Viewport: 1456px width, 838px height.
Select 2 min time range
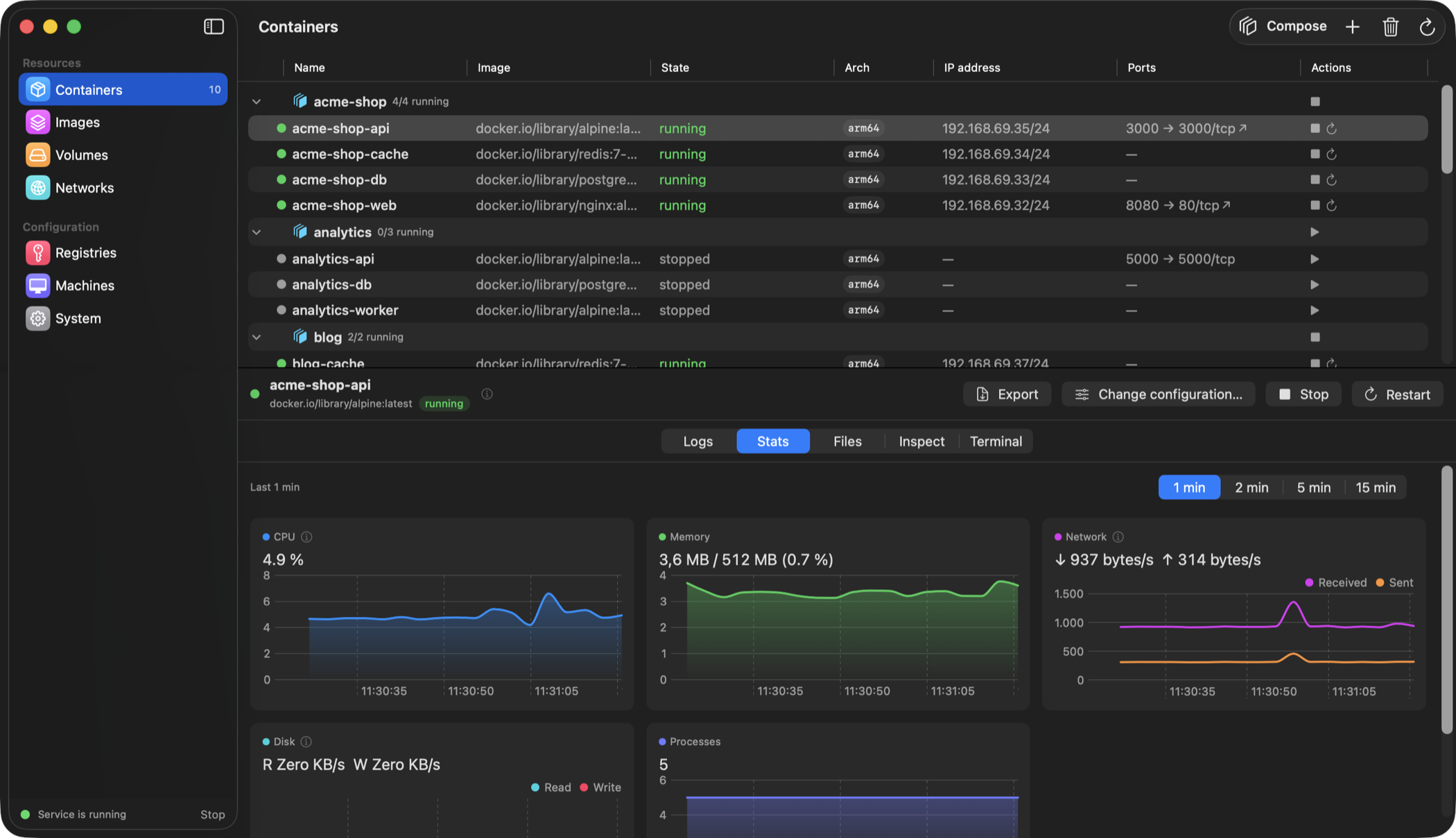[x=1251, y=487]
